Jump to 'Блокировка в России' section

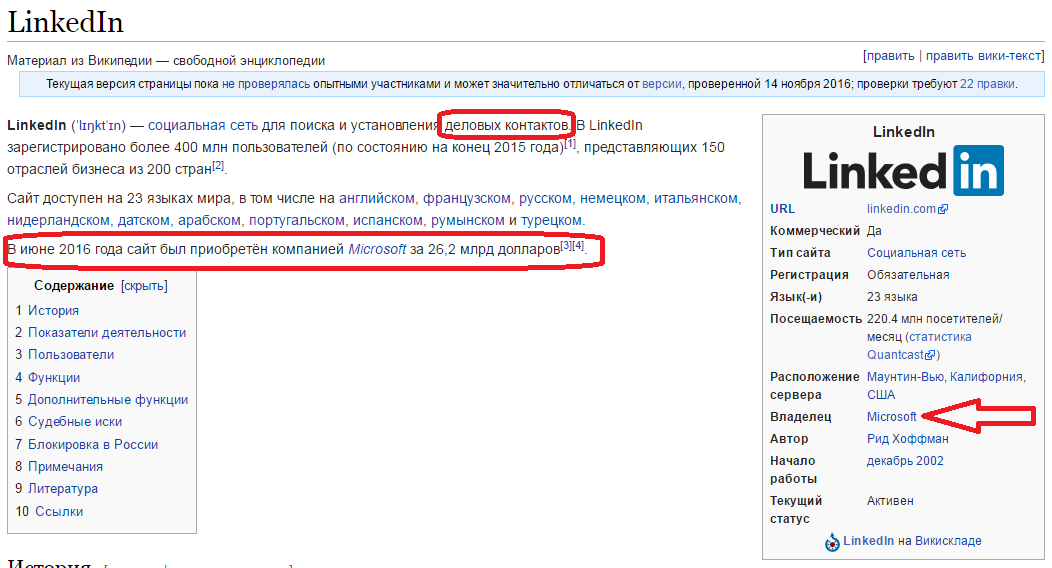(93, 445)
